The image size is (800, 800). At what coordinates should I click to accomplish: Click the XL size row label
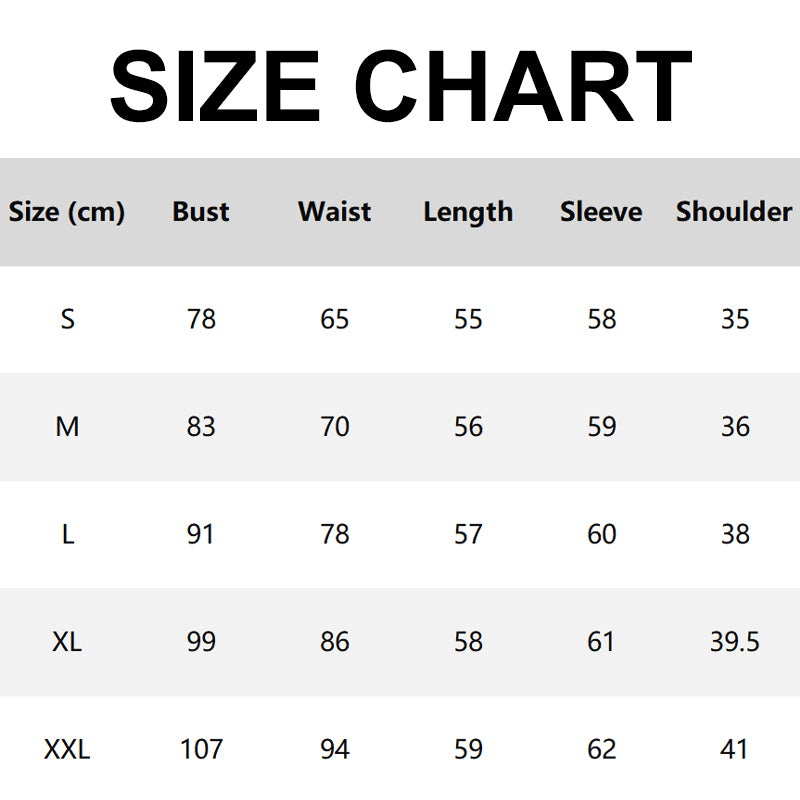67,642
